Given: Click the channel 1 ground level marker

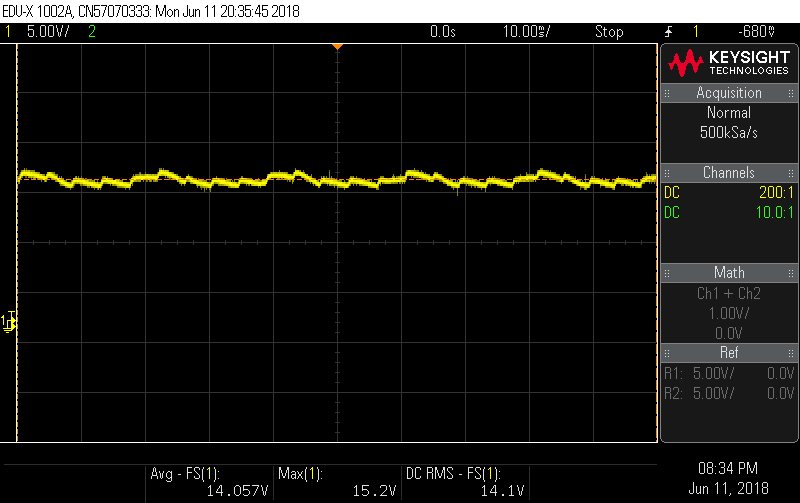Looking at the screenshot, I should (x=8, y=322).
